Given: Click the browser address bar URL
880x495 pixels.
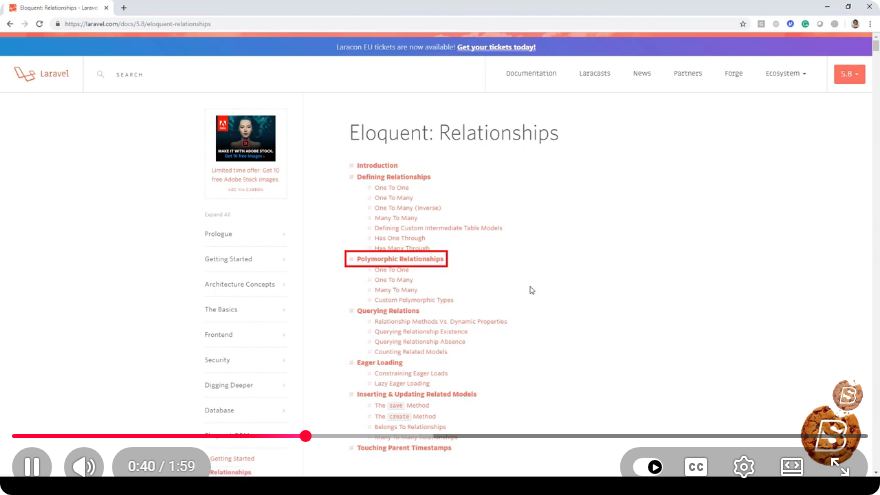Looking at the screenshot, I should tap(138, 24).
